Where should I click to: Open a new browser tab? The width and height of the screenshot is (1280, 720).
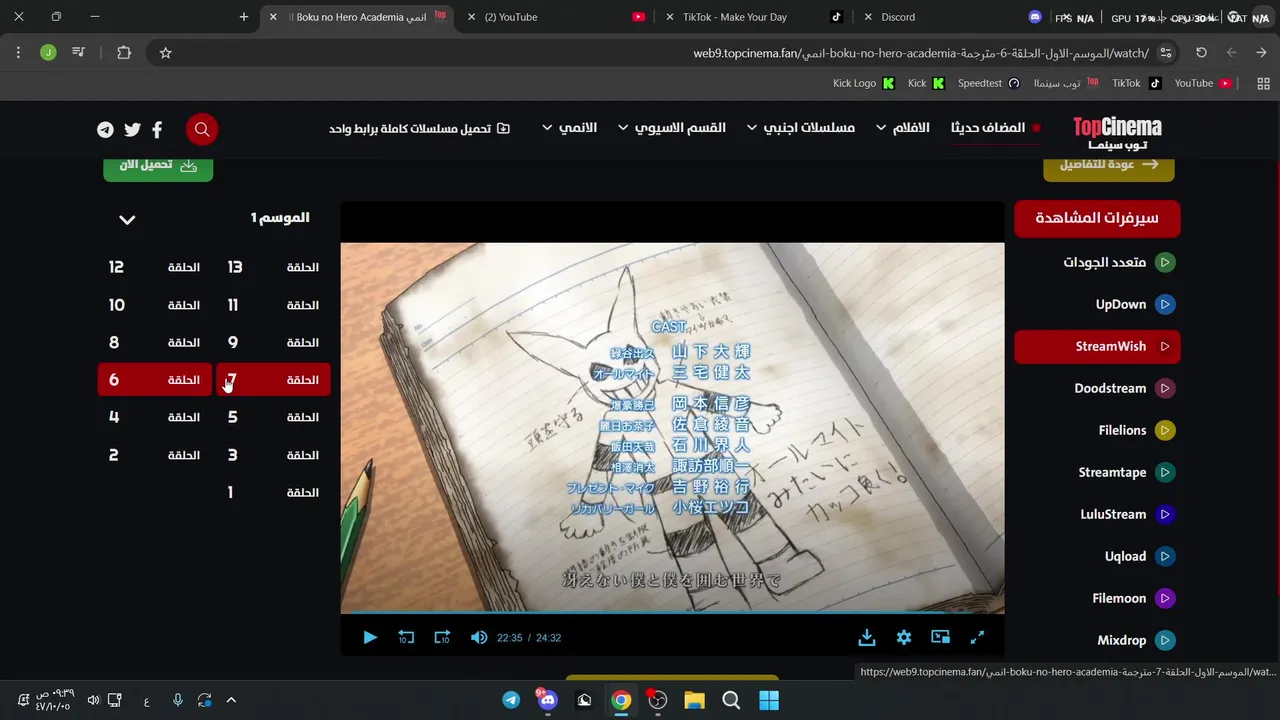244,17
